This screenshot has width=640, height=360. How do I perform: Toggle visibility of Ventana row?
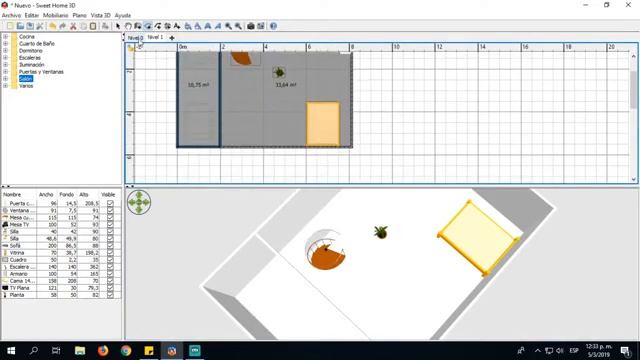110,210
